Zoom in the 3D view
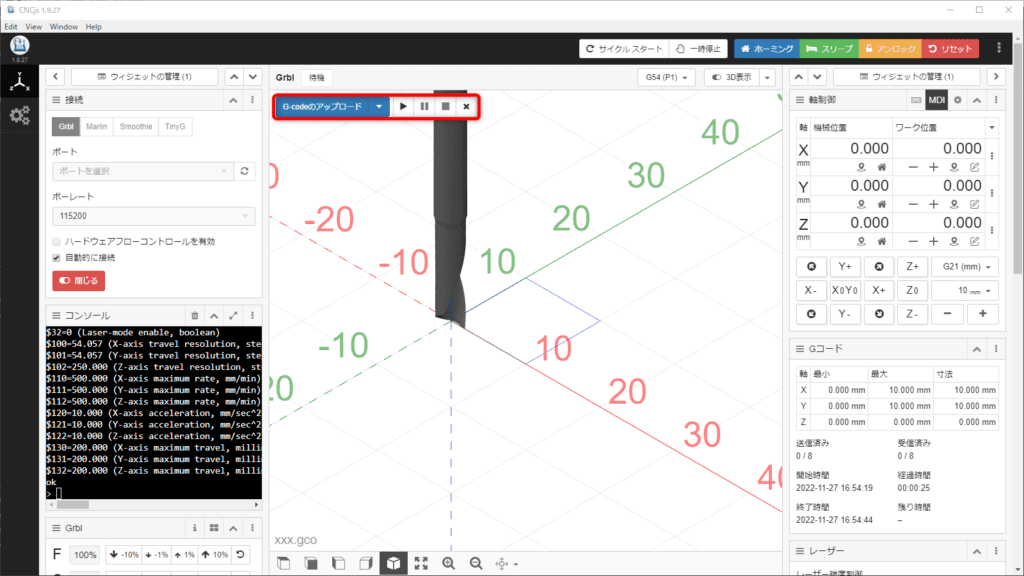Image resolution: width=1024 pixels, height=576 pixels. click(x=449, y=564)
